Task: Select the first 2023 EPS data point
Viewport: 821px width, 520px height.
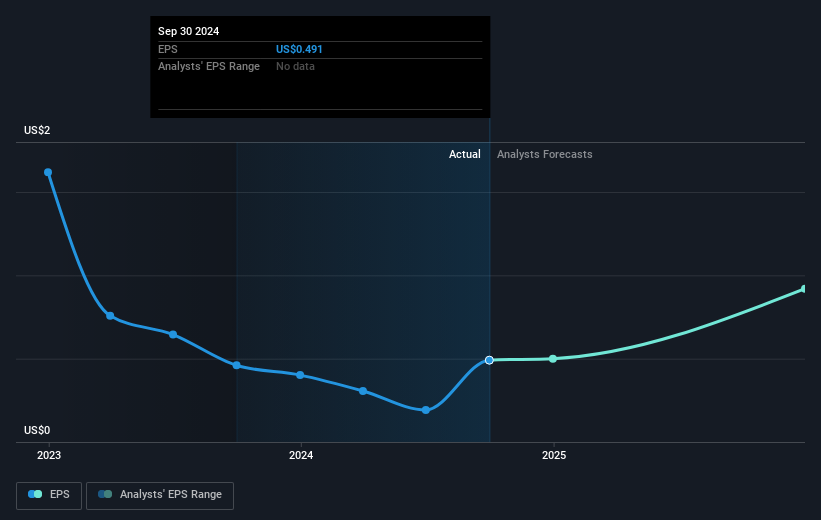Action: pyautogui.click(x=48, y=172)
